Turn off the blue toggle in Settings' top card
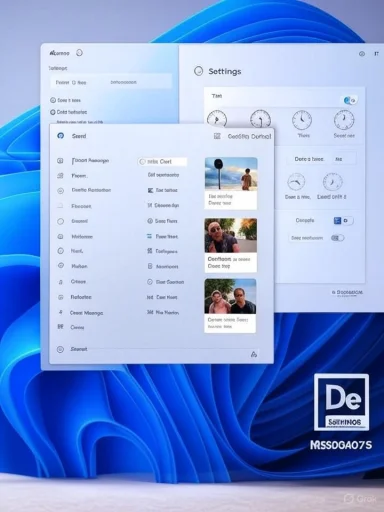The width and height of the screenshot is (384, 512). [350, 100]
